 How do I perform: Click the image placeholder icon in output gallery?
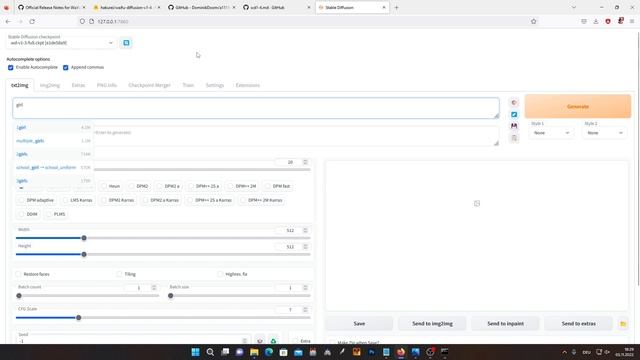[477, 203]
